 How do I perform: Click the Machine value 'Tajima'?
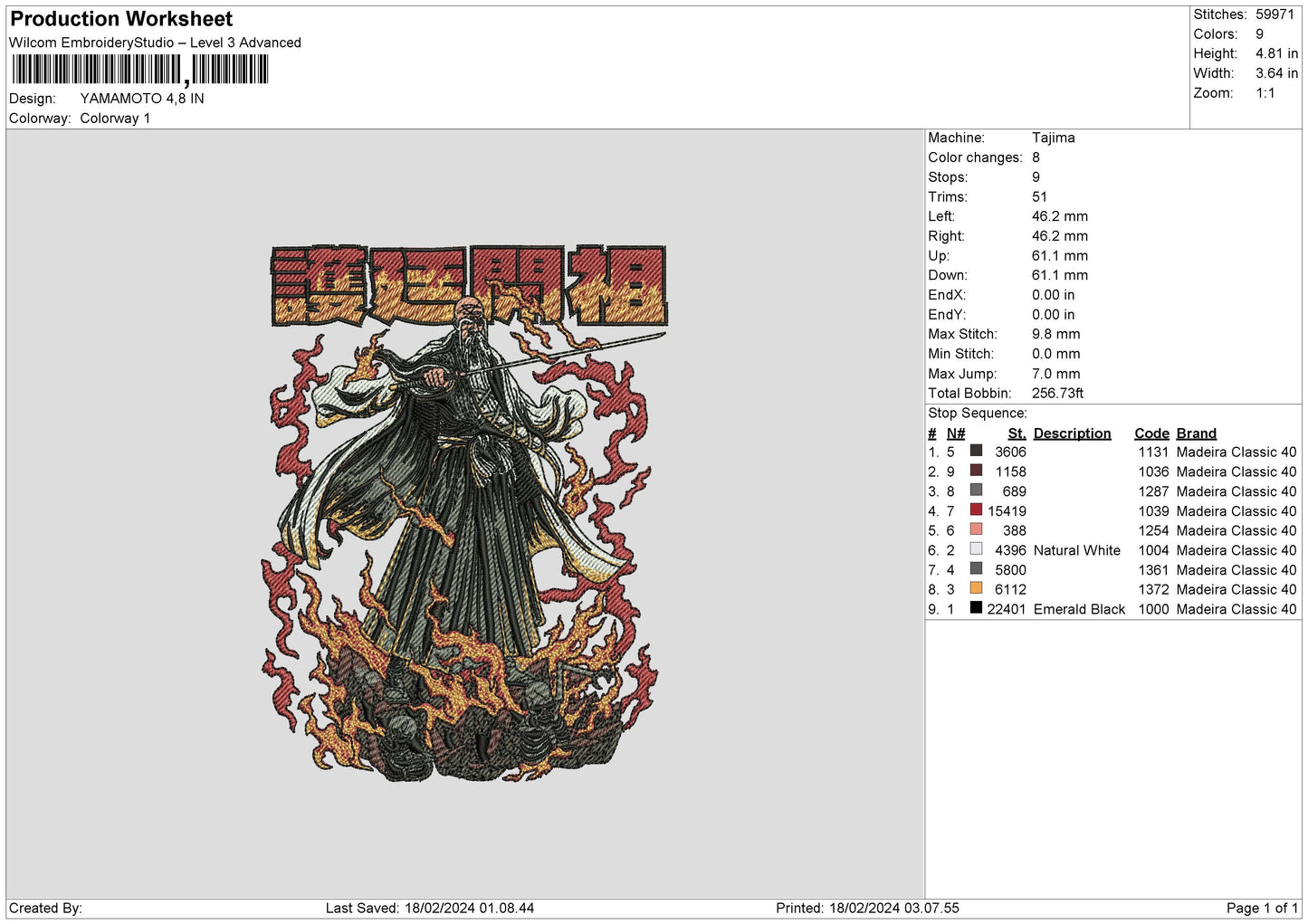1054,138
